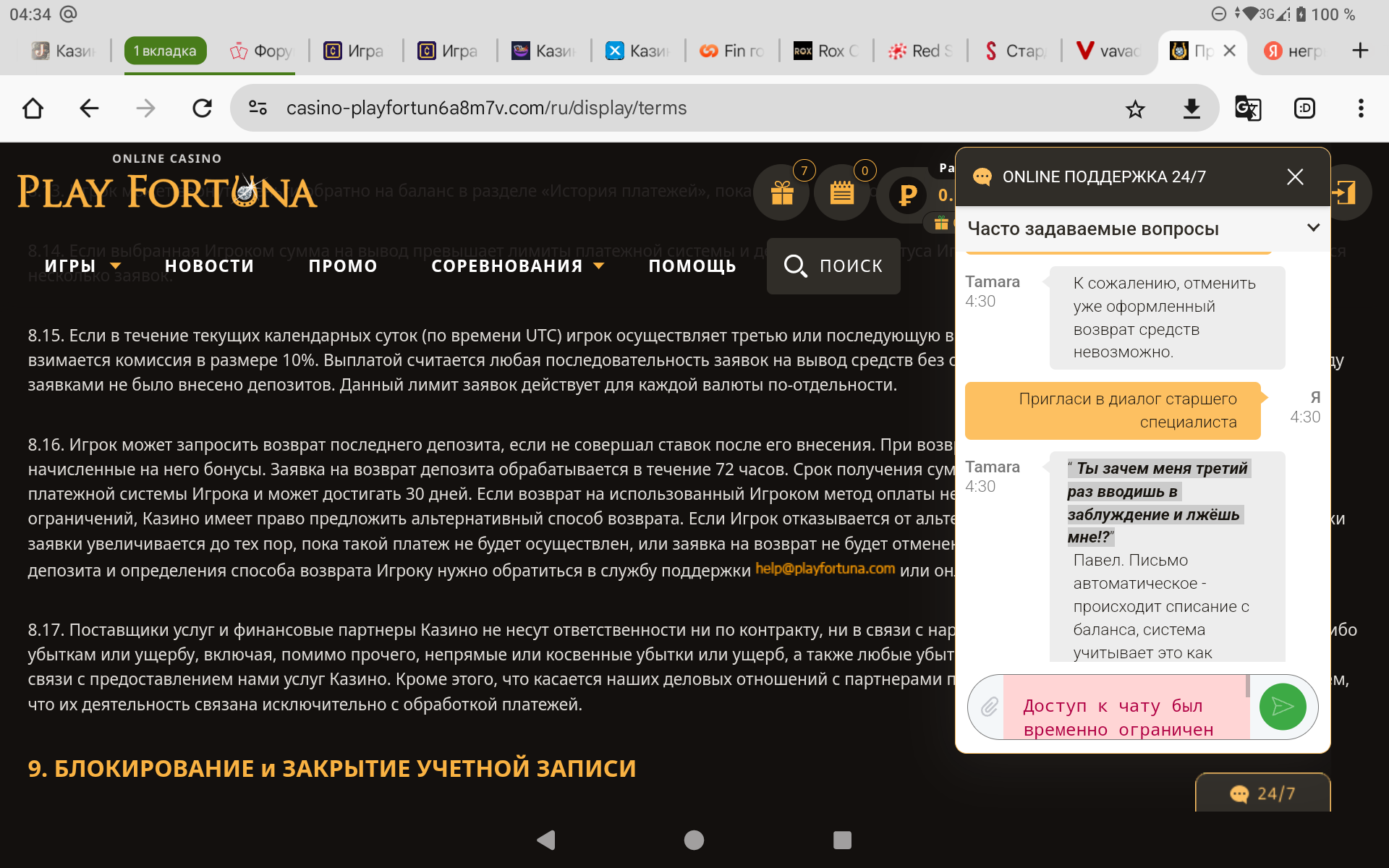
Task: Click the gift box bonuses icon
Action: click(x=781, y=193)
